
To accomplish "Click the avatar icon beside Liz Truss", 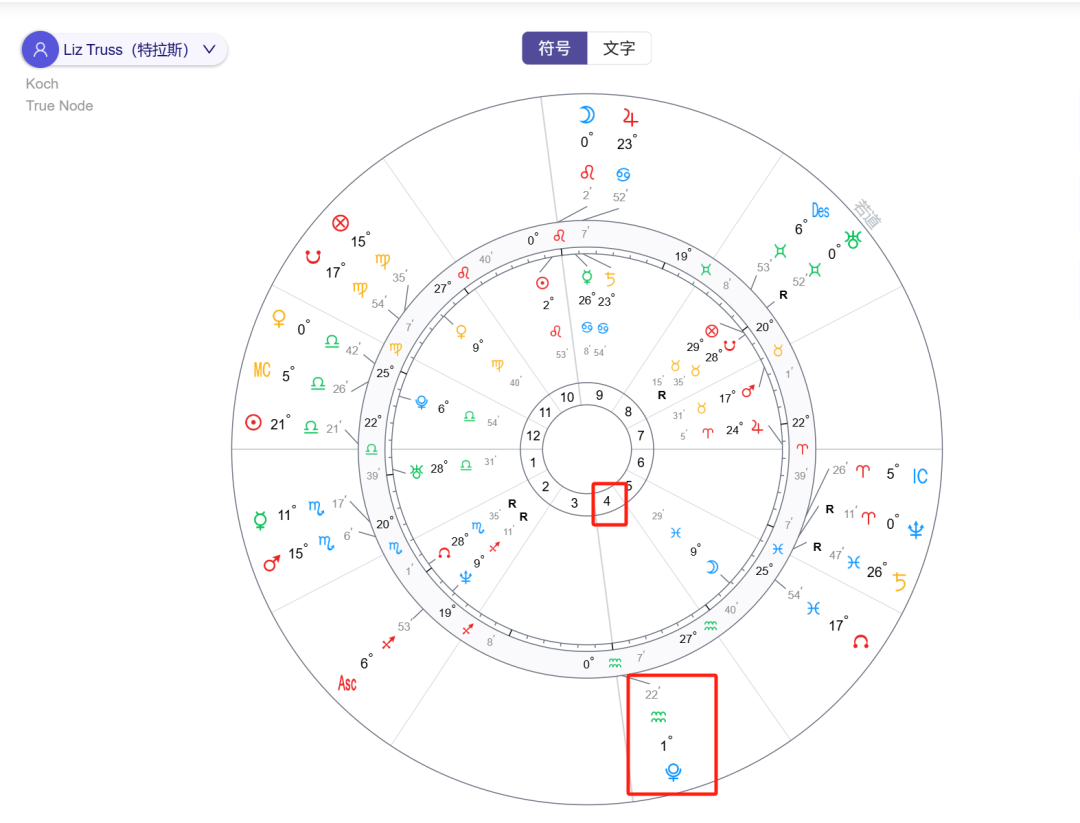I will coord(40,48).
